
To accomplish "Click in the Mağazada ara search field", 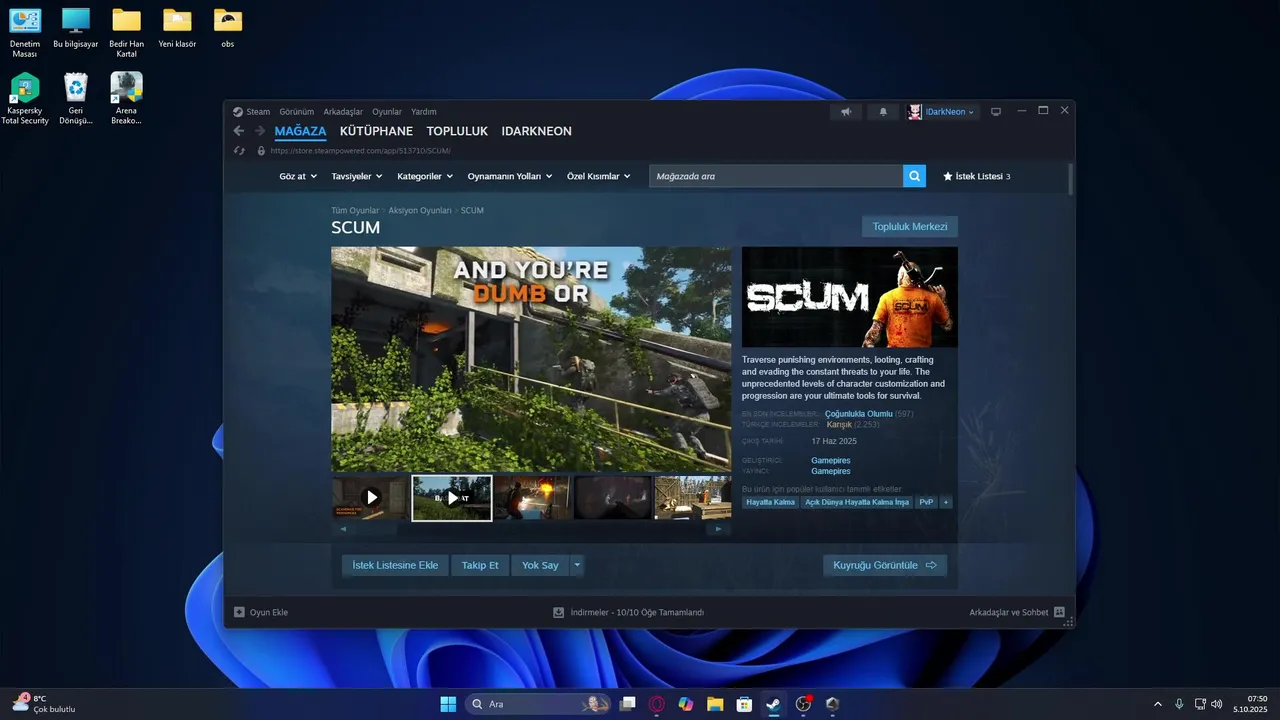I will [x=776, y=176].
